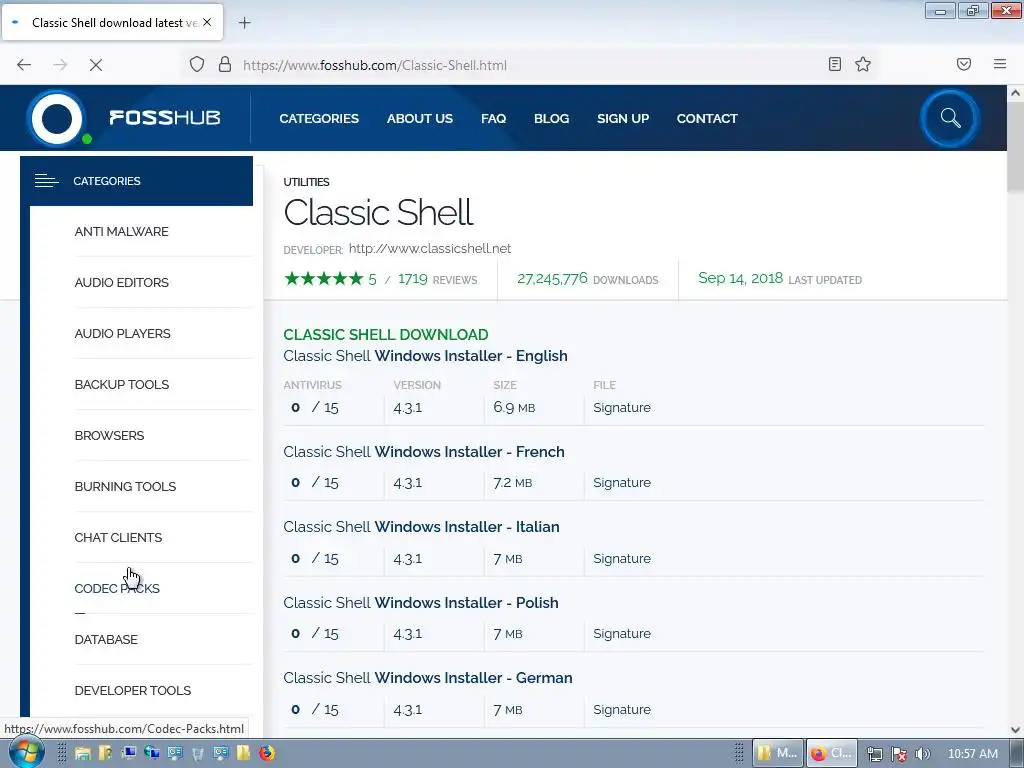
Task: Select Database category
Action: tap(106, 639)
